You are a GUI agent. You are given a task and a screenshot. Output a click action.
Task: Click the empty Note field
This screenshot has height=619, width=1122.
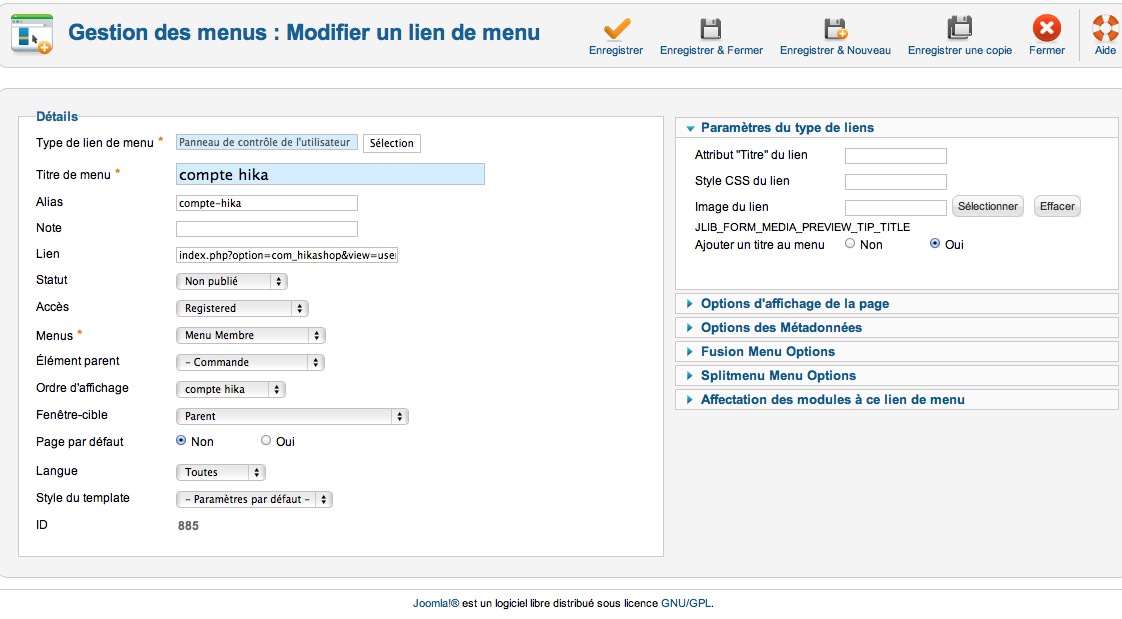point(267,229)
